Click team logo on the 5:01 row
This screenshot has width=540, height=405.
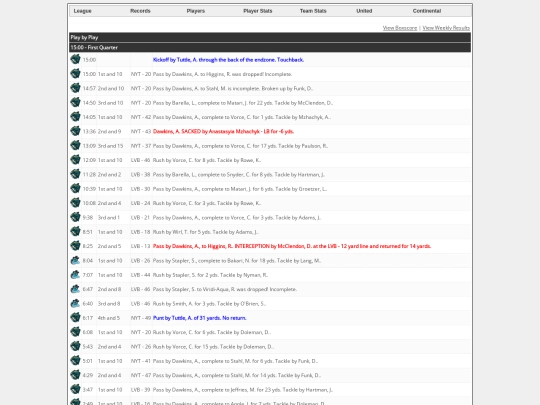[x=75, y=361]
